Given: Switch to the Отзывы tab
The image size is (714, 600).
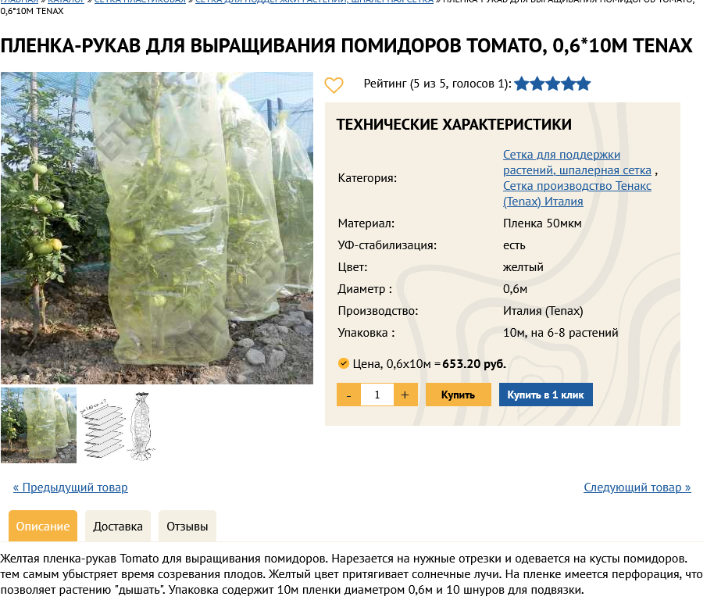Looking at the screenshot, I should click(x=187, y=526).
